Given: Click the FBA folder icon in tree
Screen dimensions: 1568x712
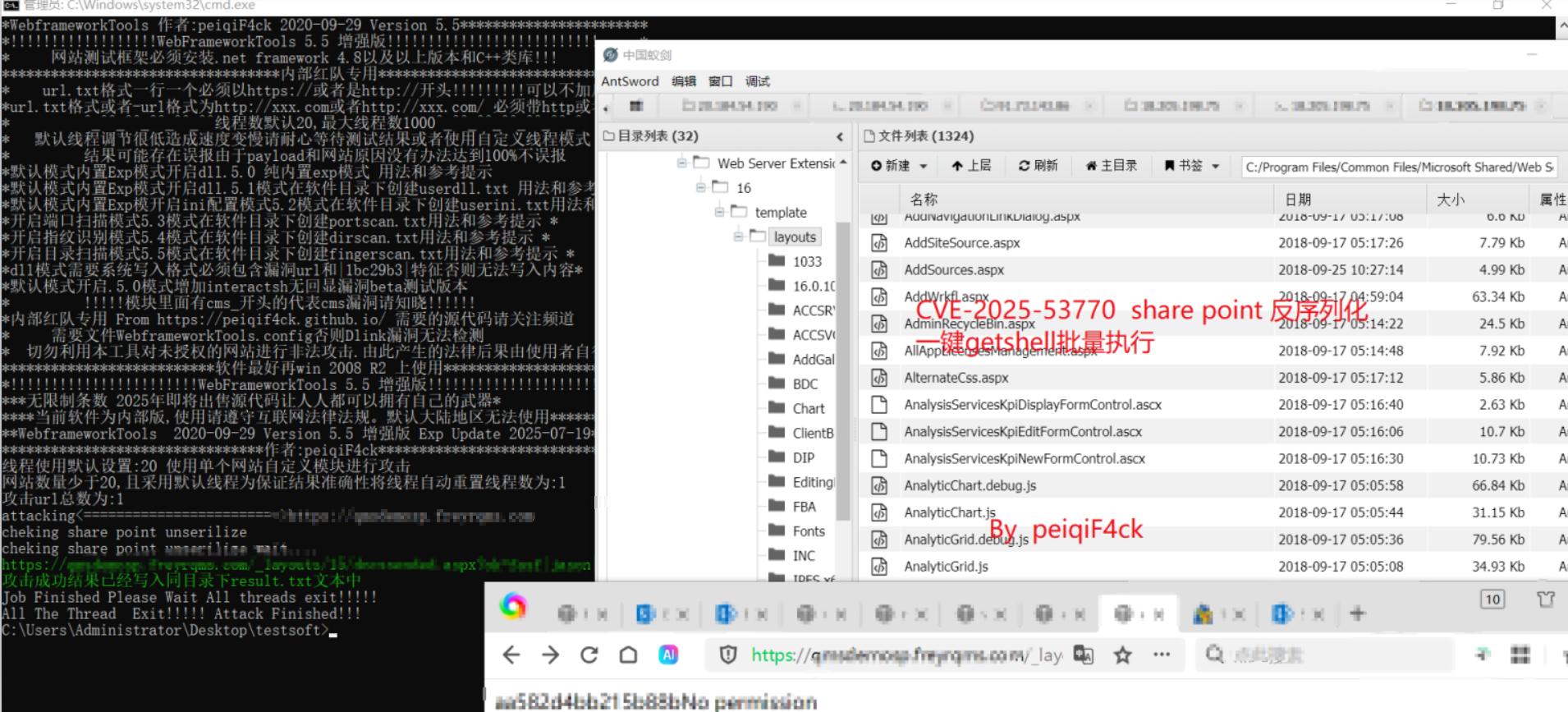Looking at the screenshot, I should [x=777, y=507].
